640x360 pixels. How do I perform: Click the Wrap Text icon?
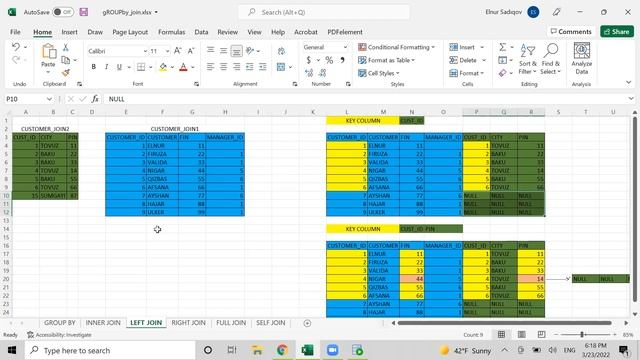tap(281, 51)
